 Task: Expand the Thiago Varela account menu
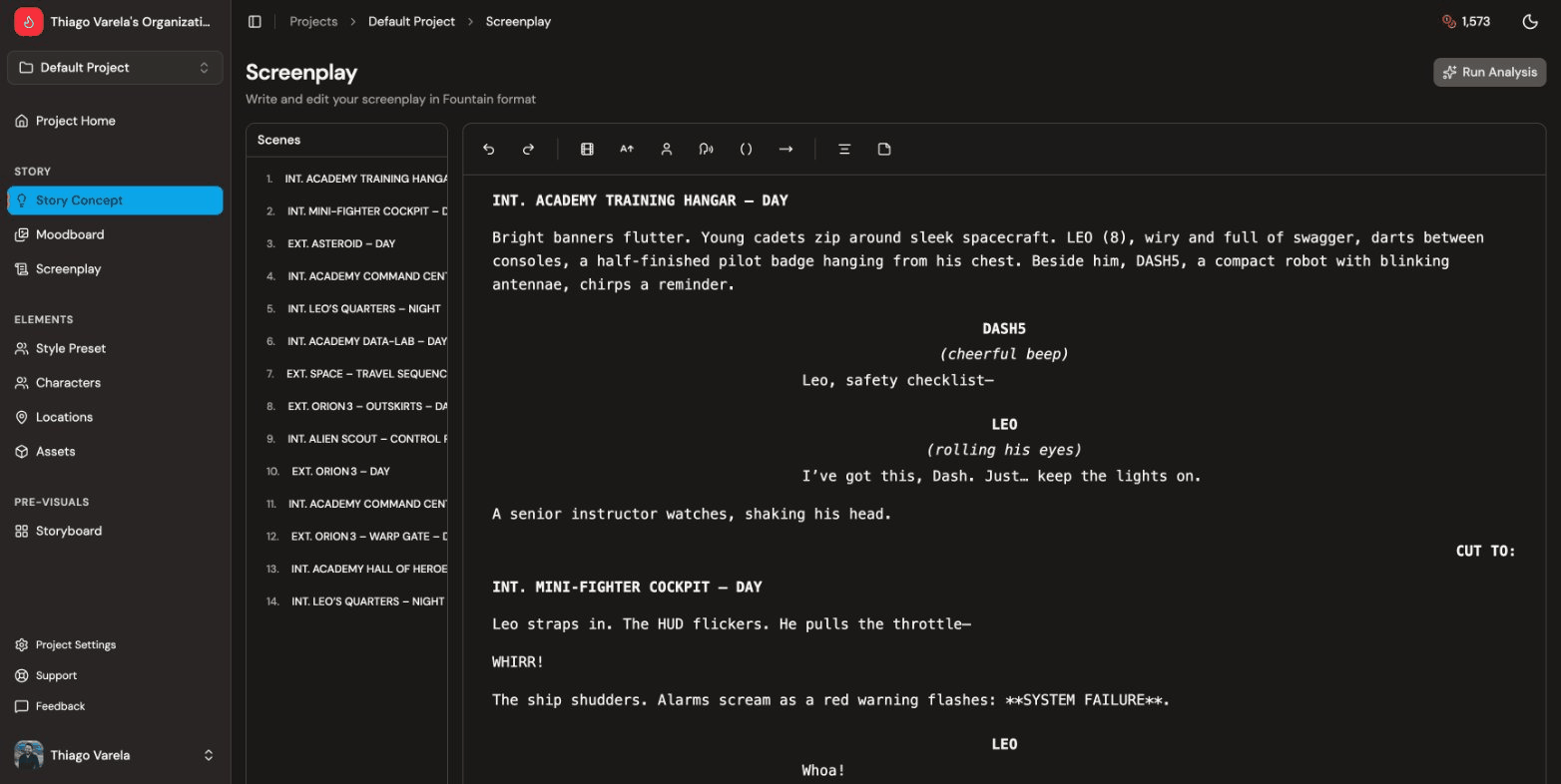[x=115, y=755]
